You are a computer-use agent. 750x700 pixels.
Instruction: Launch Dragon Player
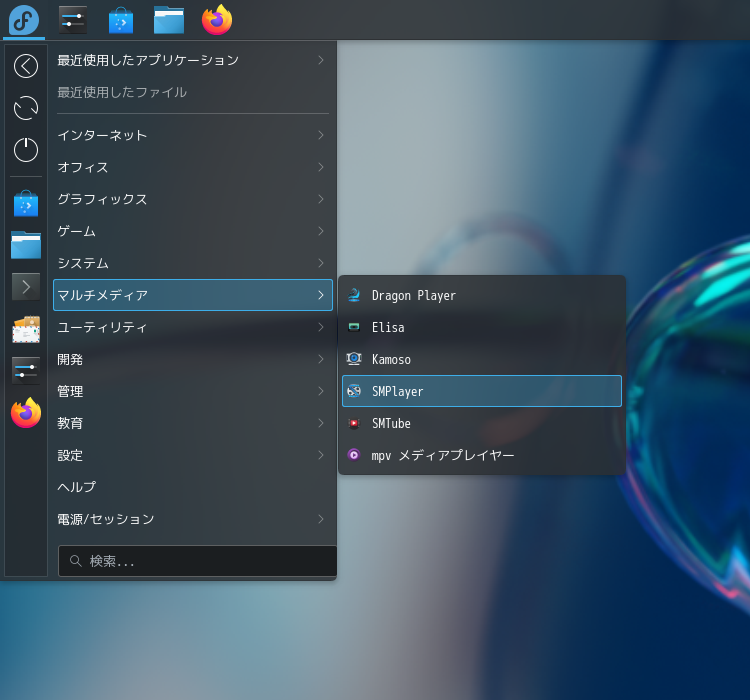coord(482,295)
